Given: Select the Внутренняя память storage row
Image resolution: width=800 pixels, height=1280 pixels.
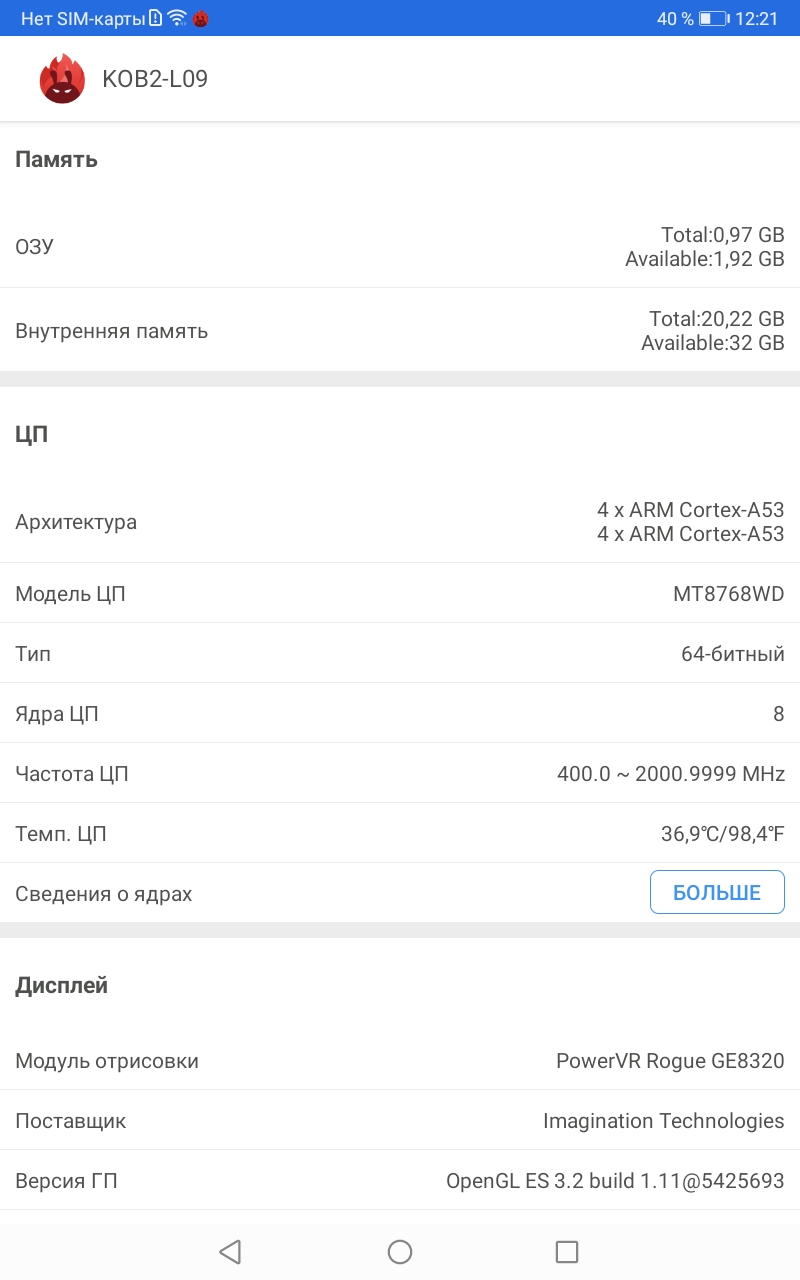Looking at the screenshot, I should point(400,331).
